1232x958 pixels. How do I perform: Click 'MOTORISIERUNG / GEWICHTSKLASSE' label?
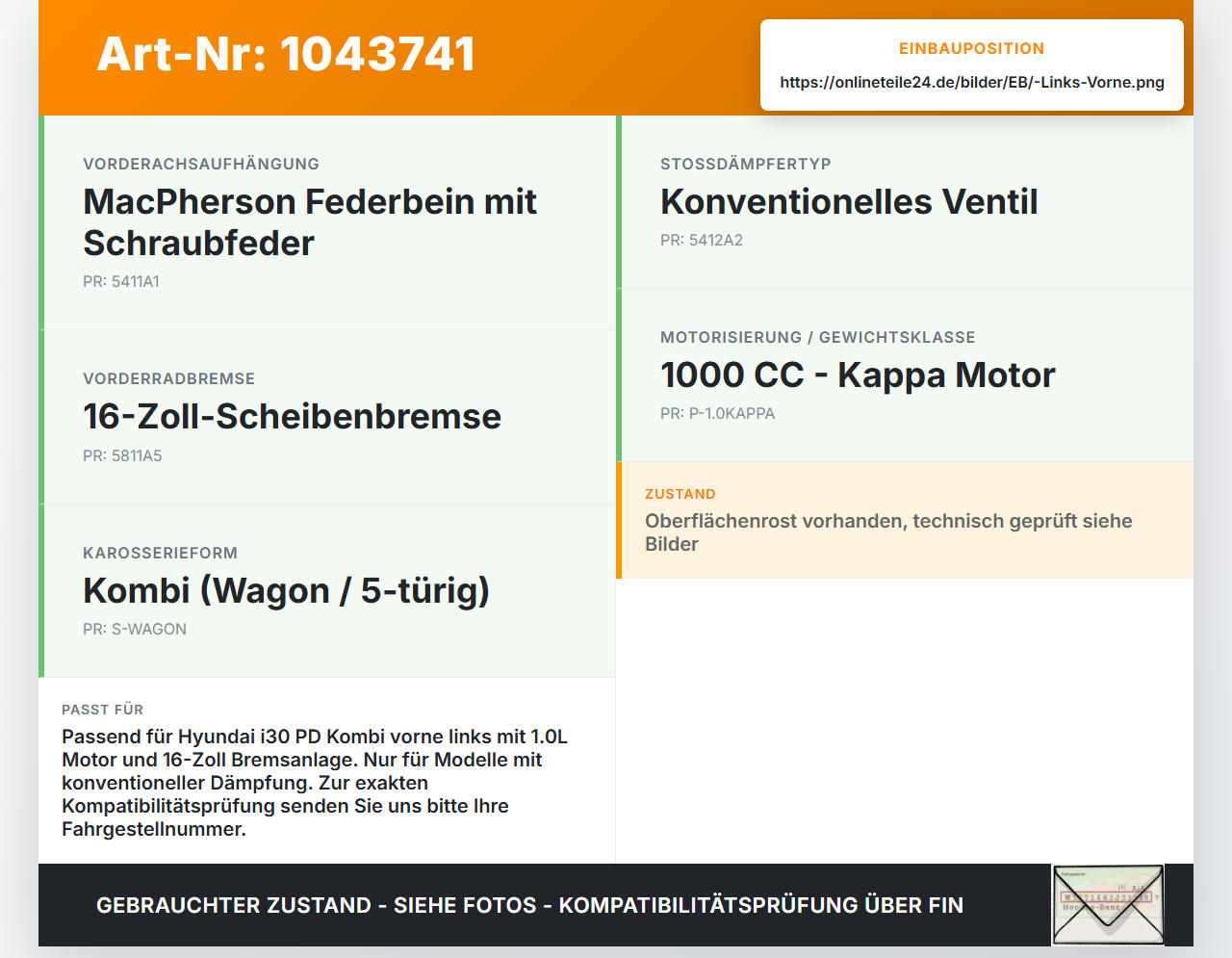(x=818, y=337)
